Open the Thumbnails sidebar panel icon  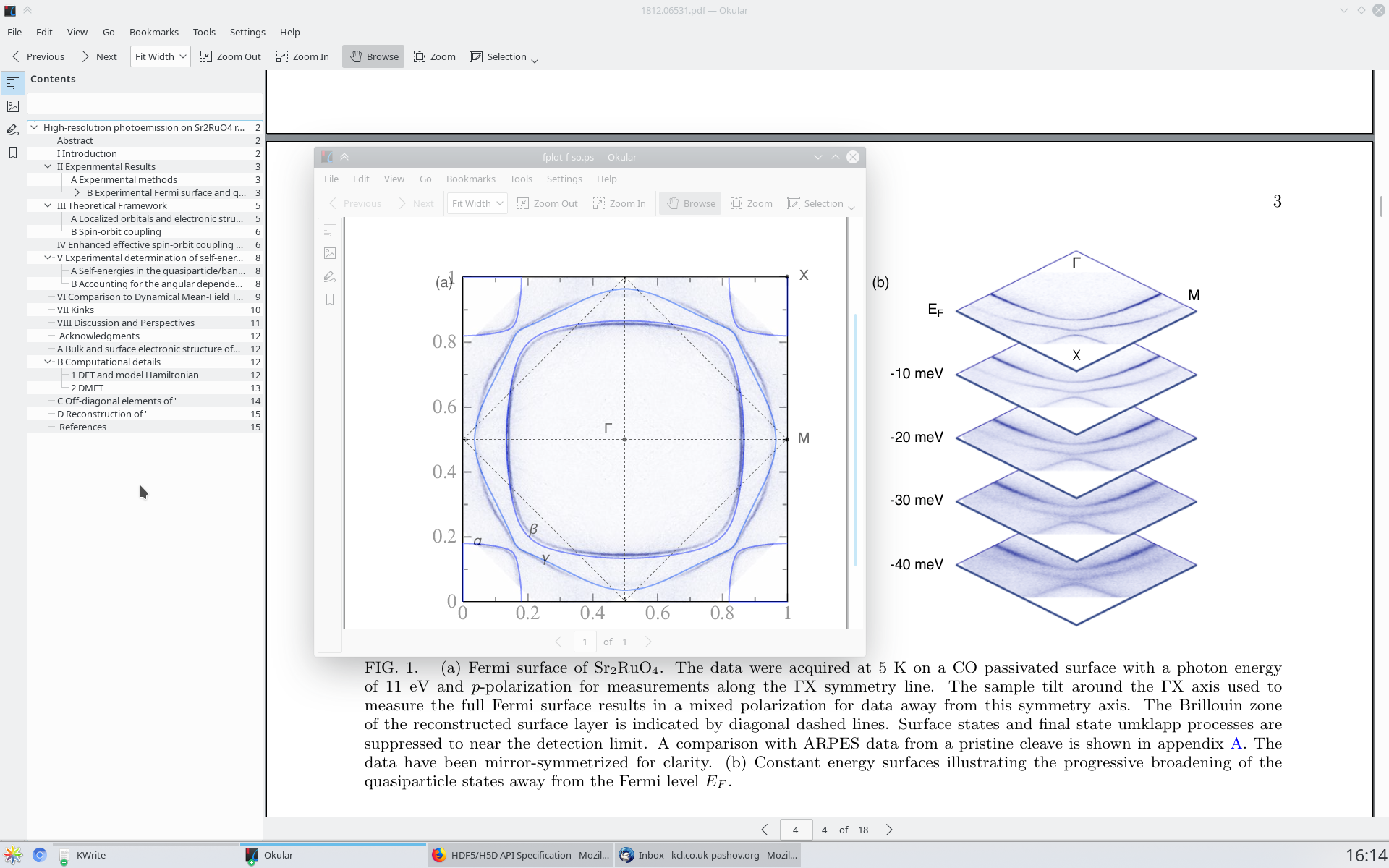click(x=12, y=106)
